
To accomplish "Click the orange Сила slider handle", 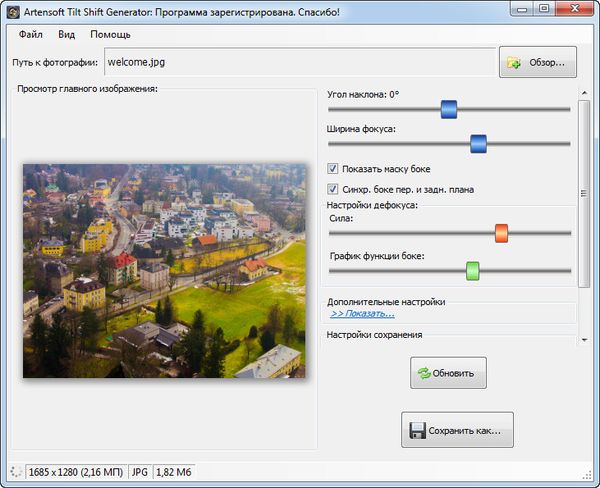I will (501, 233).
